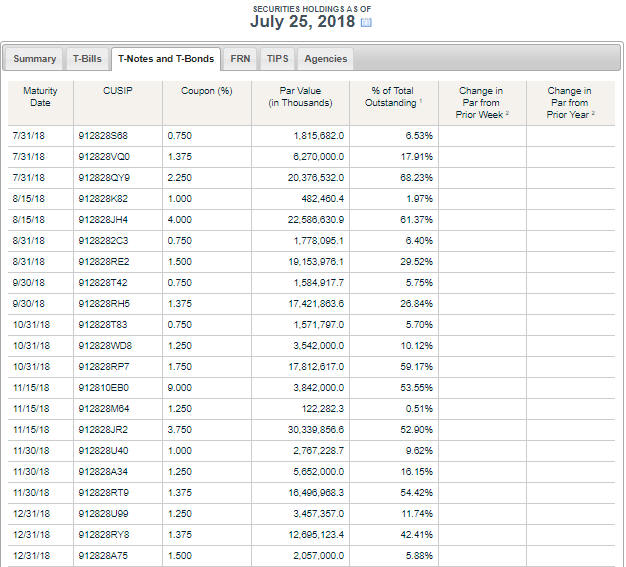This screenshot has height=567, width=626.
Task: Open the T-Bills tab
Action: pos(87,59)
